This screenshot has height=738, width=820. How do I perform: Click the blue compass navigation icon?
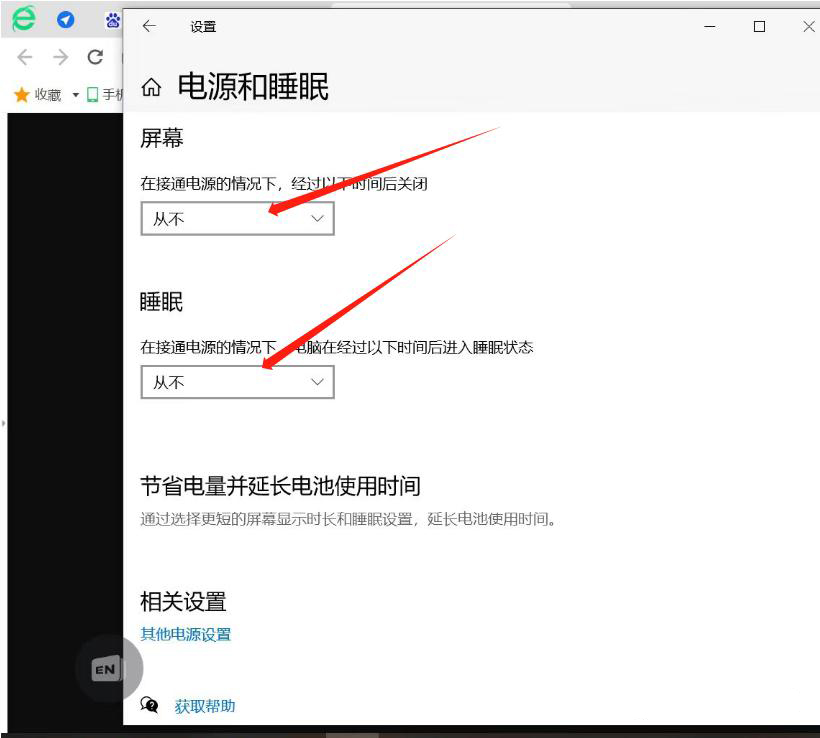pos(65,20)
